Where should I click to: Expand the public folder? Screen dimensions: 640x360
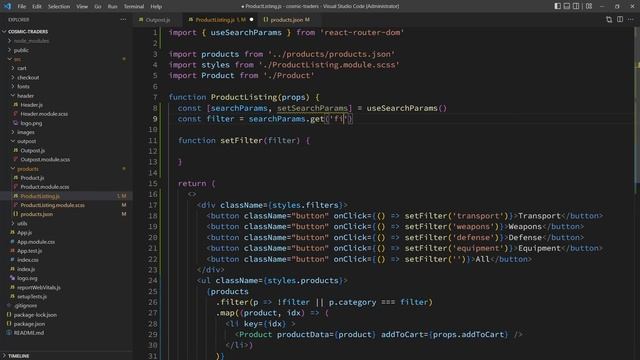point(21,50)
